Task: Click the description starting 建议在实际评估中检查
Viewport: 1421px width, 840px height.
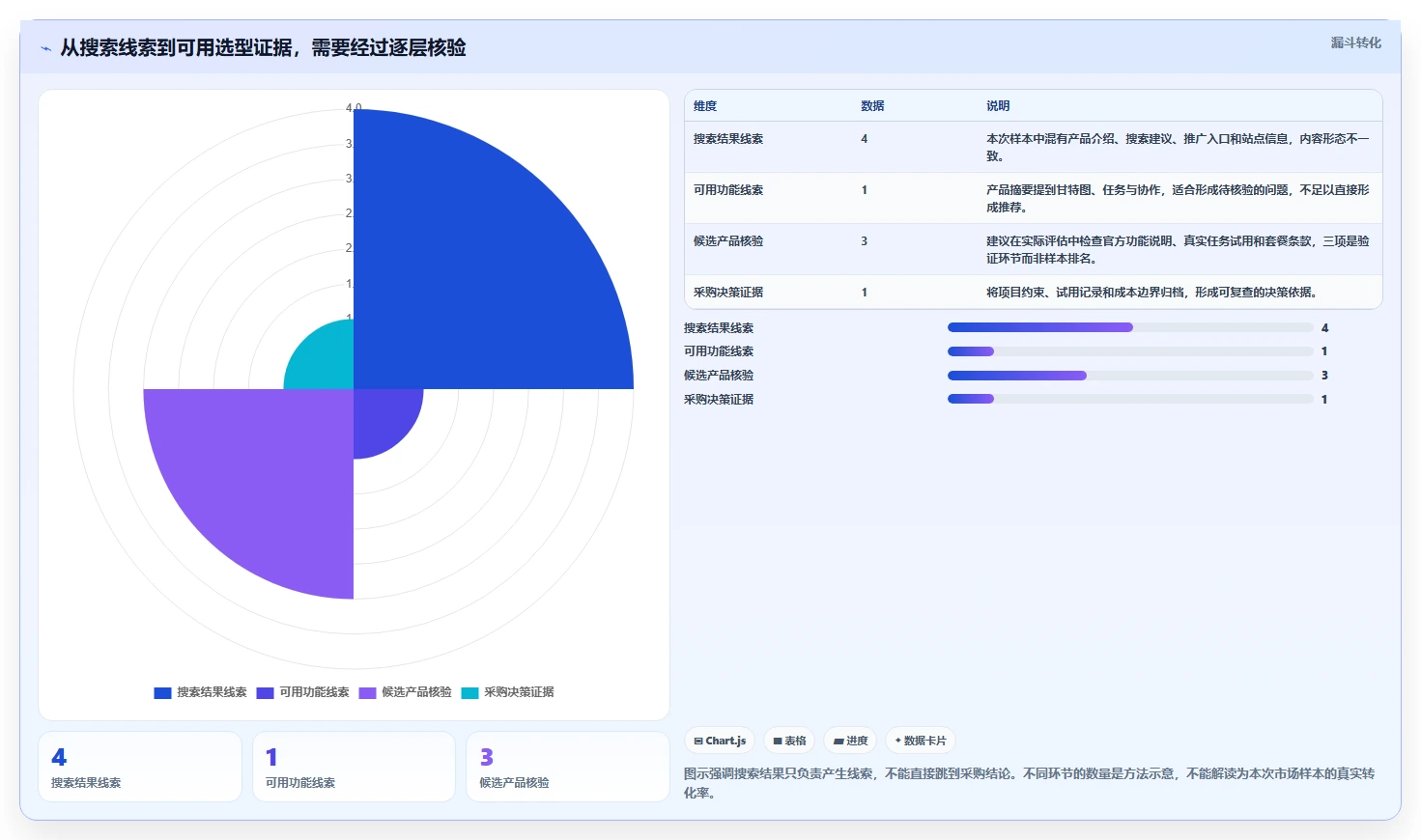Action: click(x=1178, y=250)
